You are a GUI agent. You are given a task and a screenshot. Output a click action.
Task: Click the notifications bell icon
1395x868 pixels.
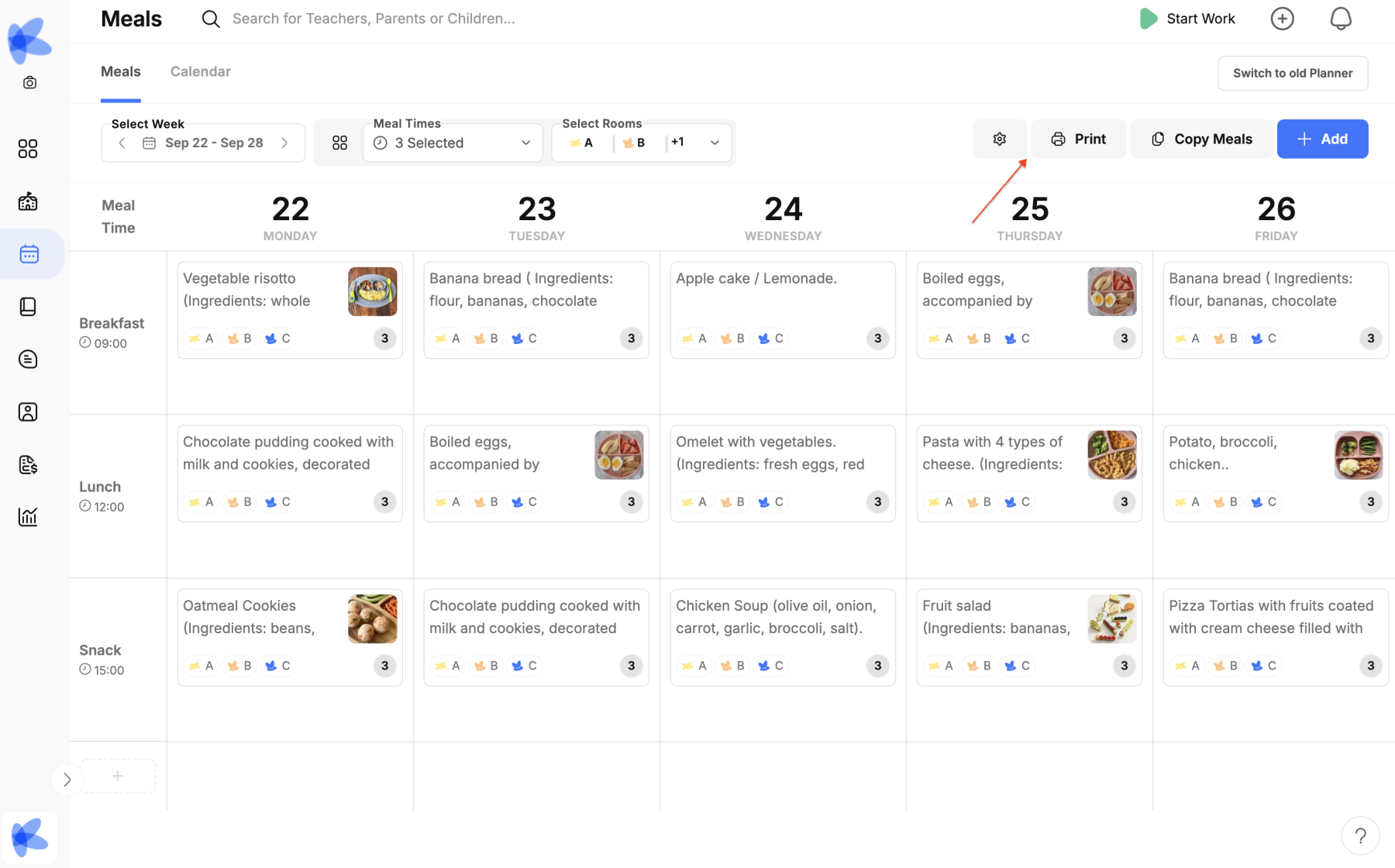[x=1340, y=19]
